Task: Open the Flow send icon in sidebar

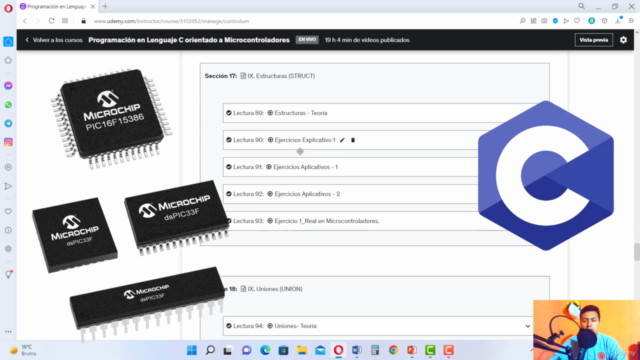Action: (8, 186)
